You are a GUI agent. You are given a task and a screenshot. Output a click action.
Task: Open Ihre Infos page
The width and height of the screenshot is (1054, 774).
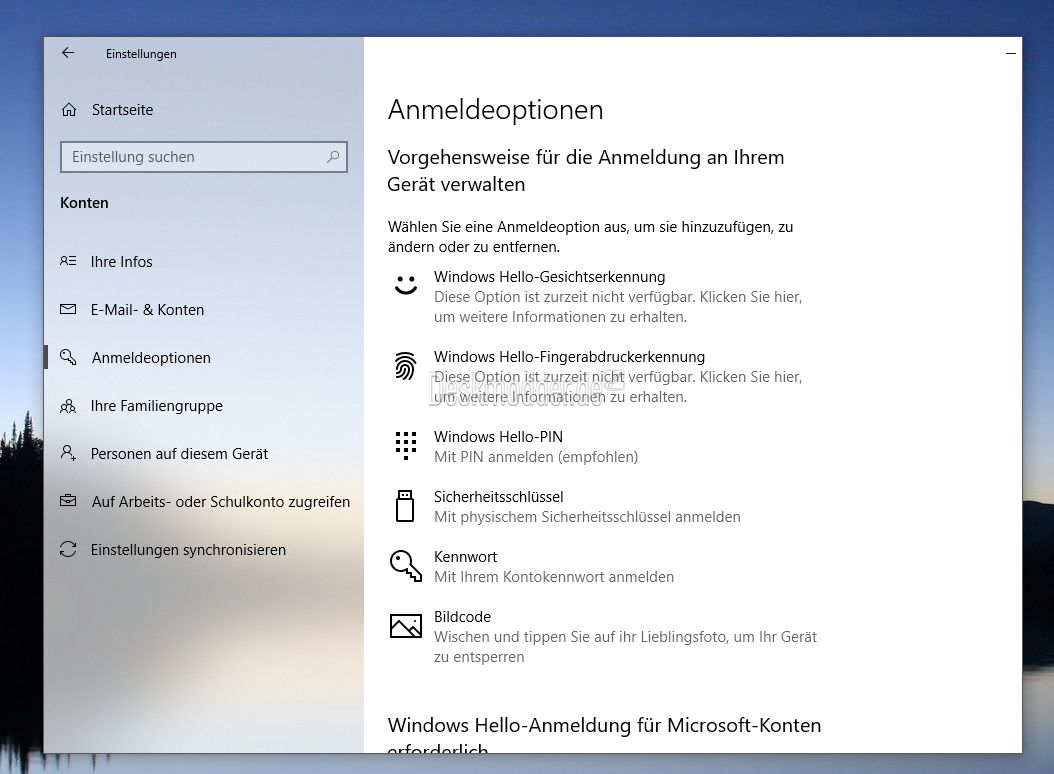coord(122,262)
